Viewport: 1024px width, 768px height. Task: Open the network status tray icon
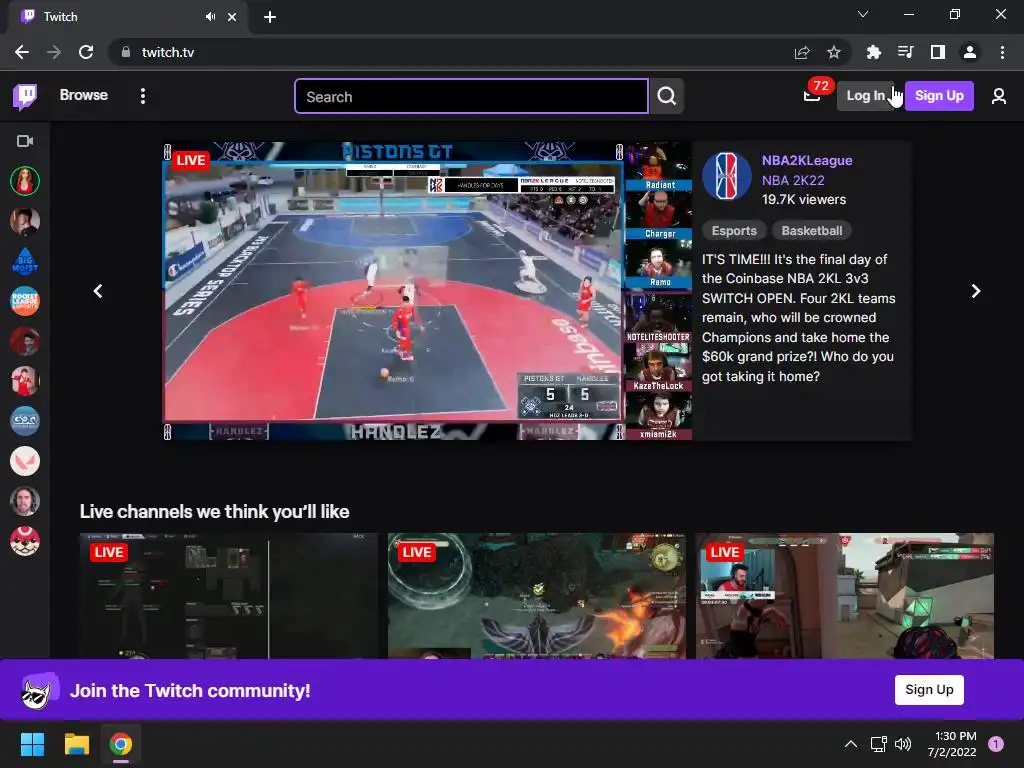point(878,744)
